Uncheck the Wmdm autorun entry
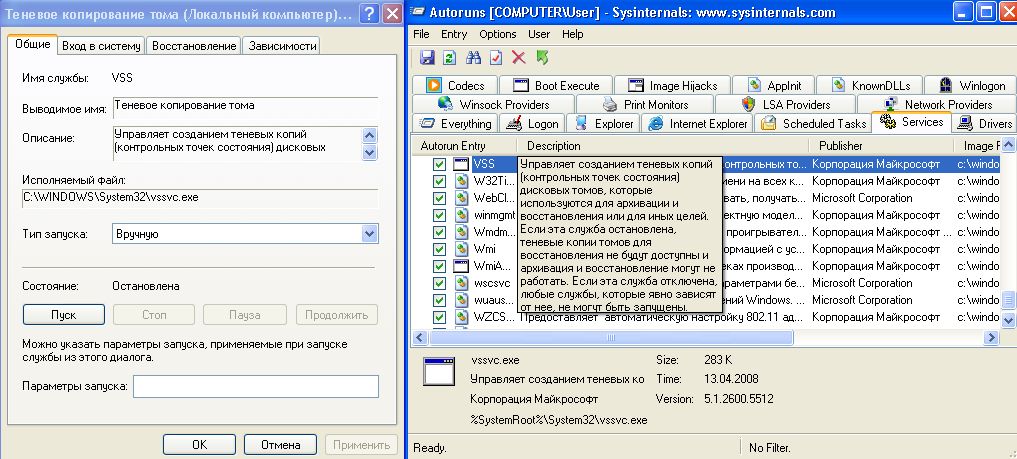Image resolution: width=1017 pixels, height=459 pixels. [x=439, y=231]
